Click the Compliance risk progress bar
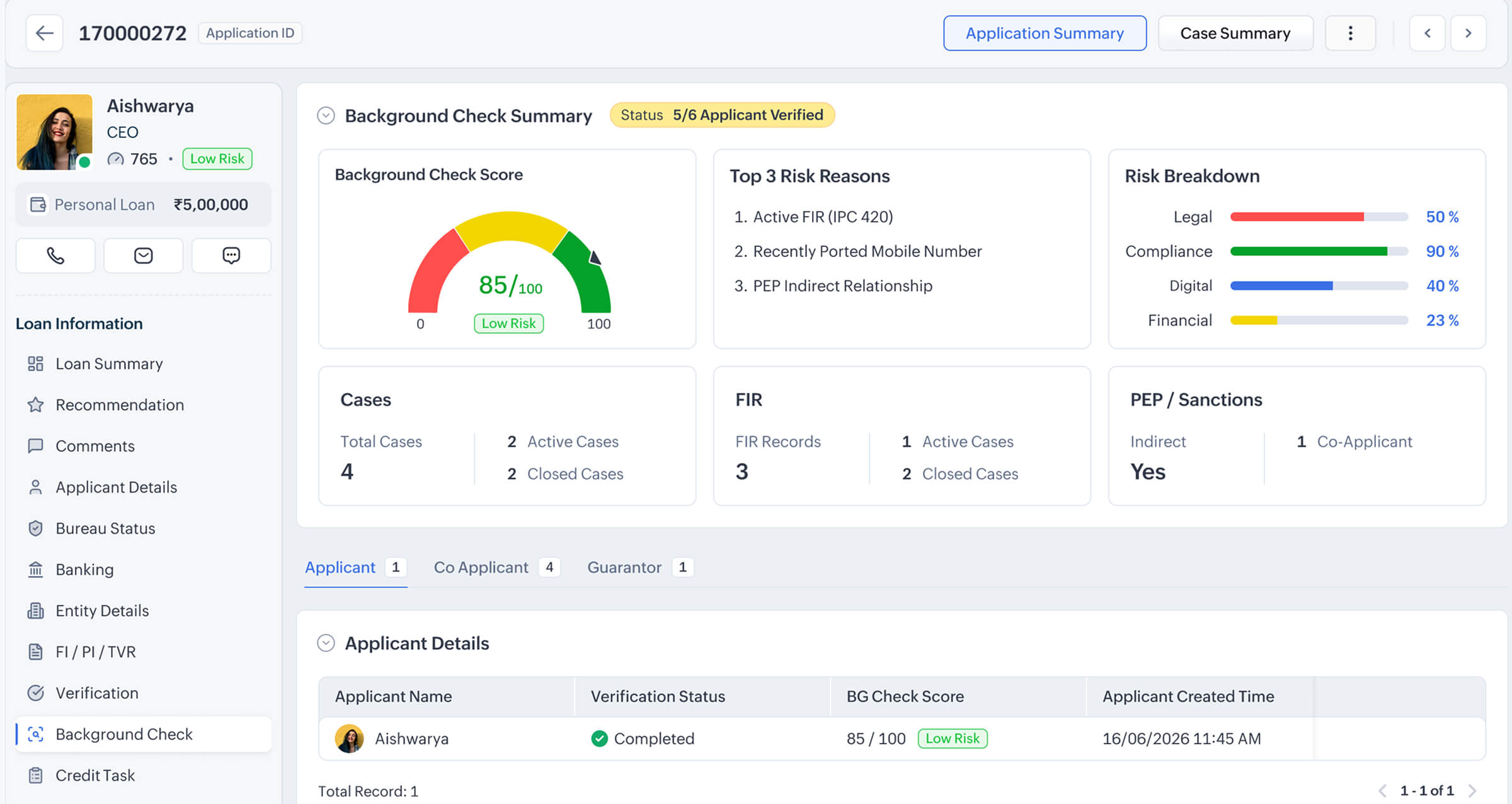1512x804 pixels. tap(1319, 251)
